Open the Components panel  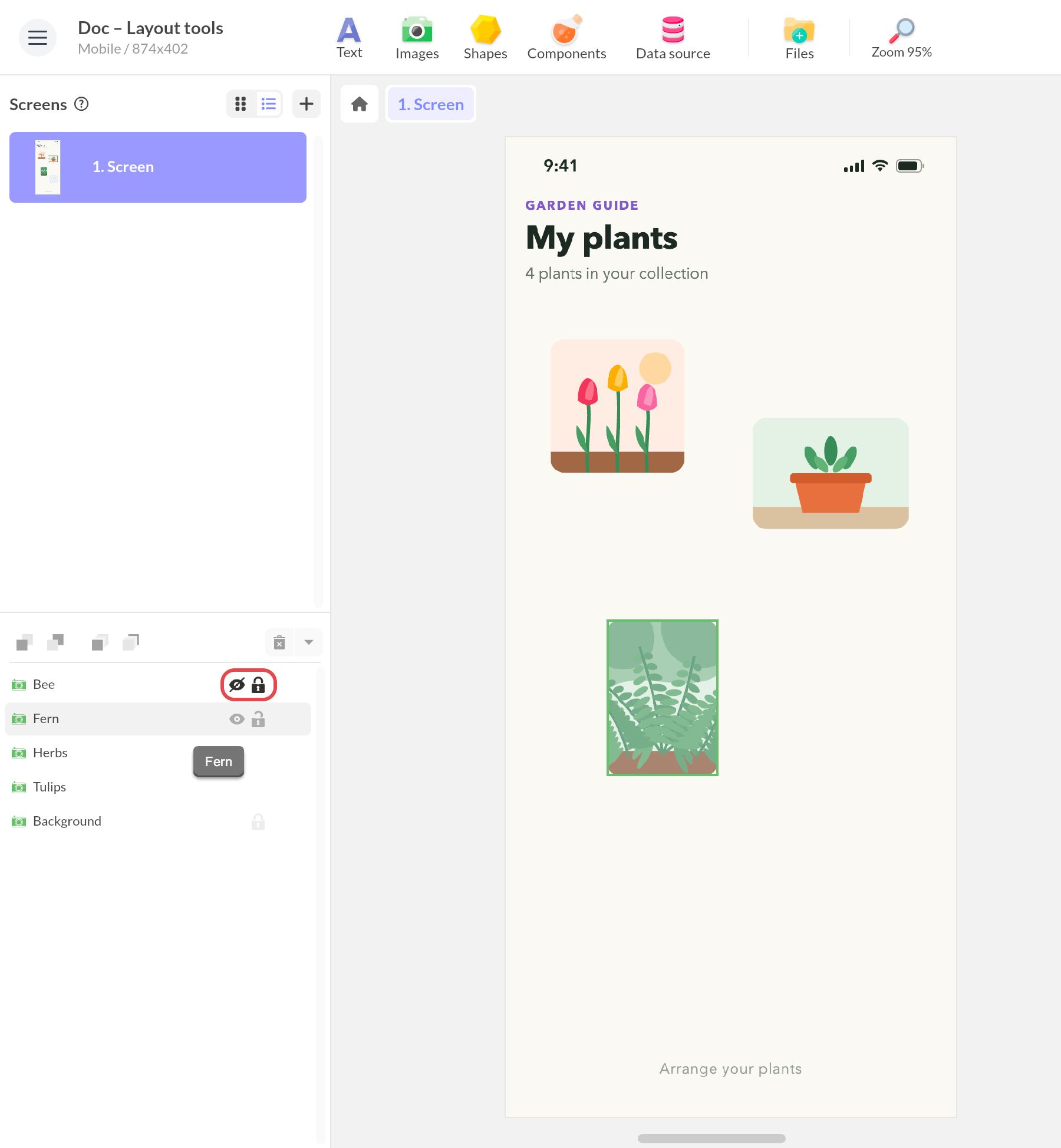[x=566, y=38]
